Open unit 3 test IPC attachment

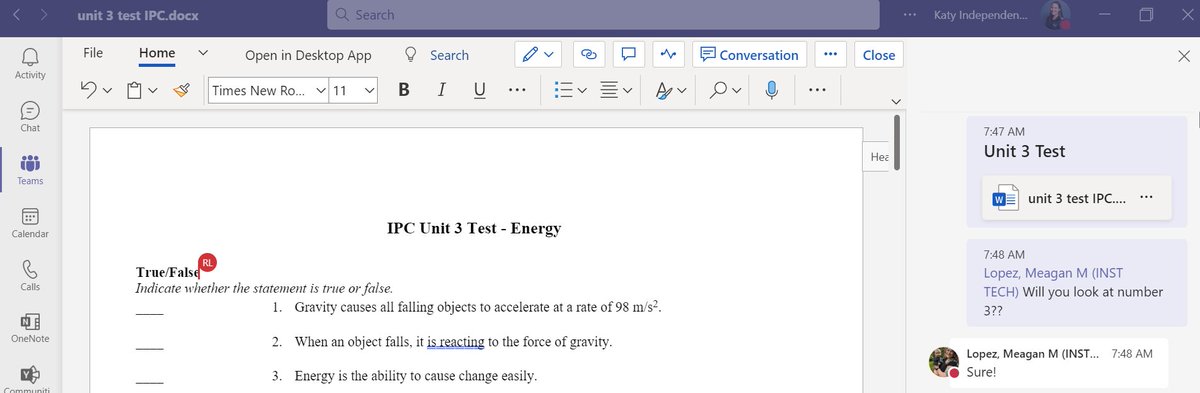tap(1075, 198)
